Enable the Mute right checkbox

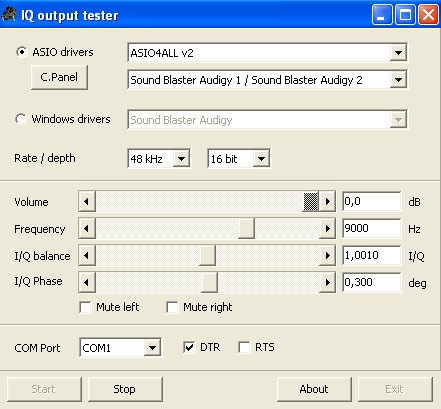pos(172,307)
